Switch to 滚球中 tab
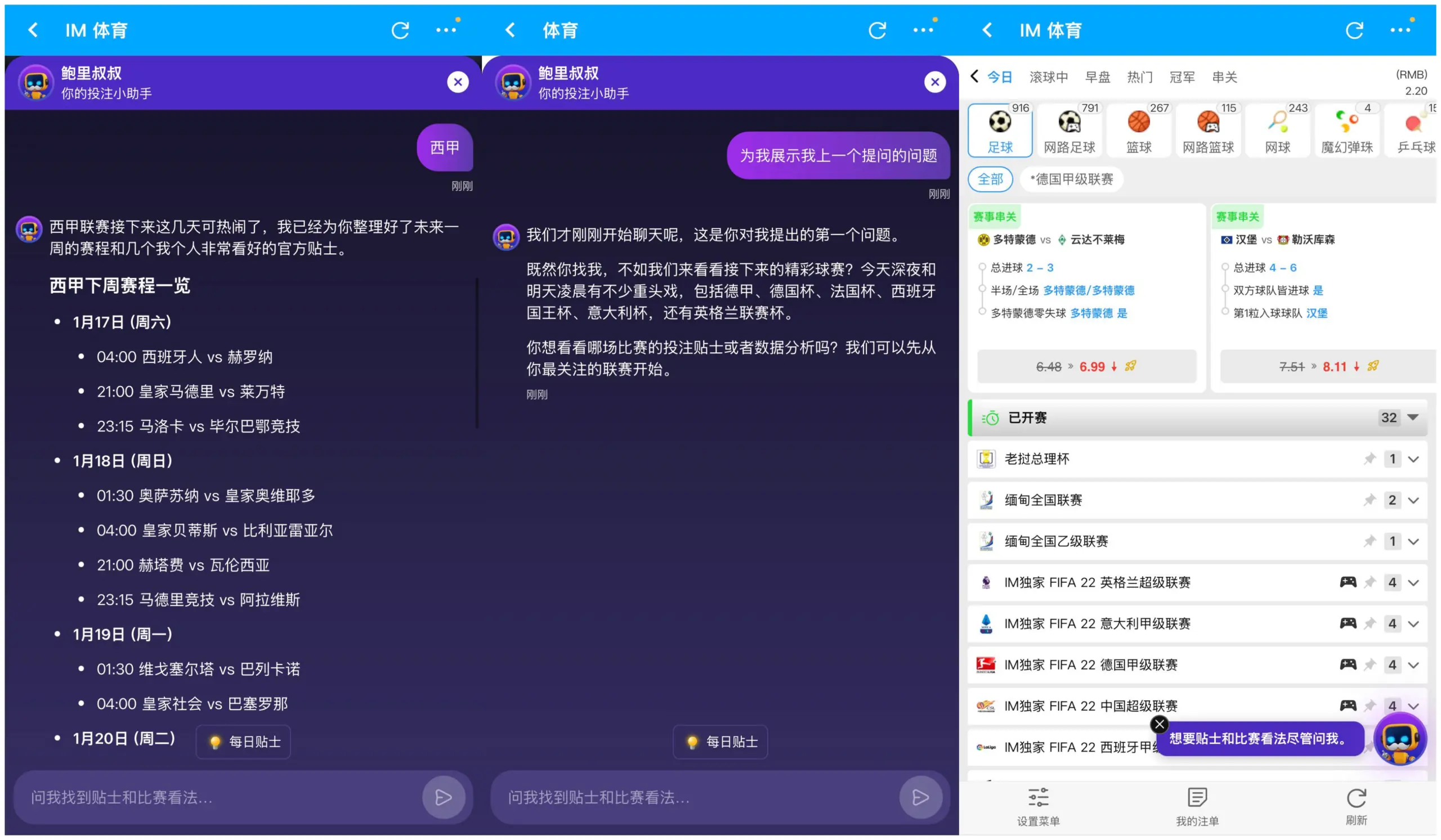1441x840 pixels. [1049, 77]
